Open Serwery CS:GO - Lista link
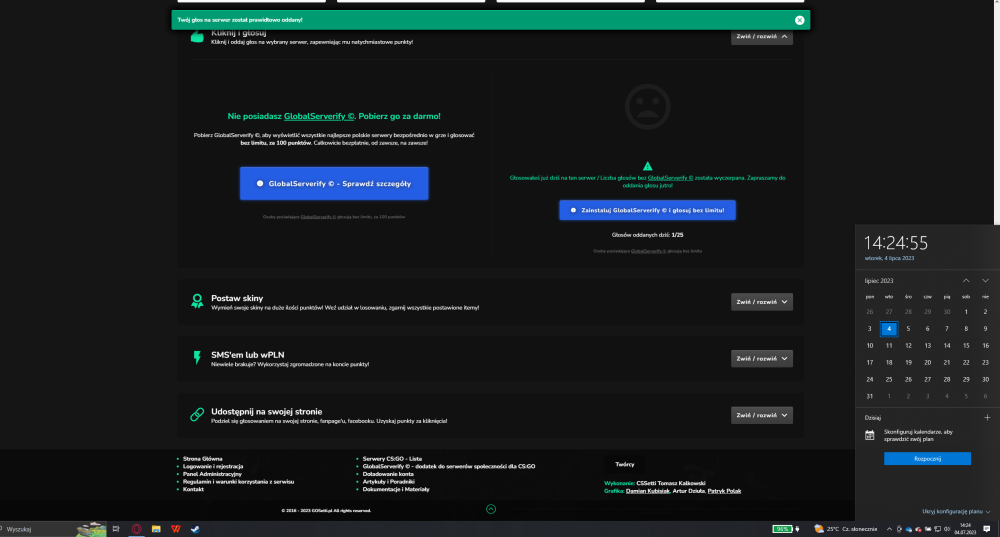The width and height of the screenshot is (1000, 537). point(392,459)
